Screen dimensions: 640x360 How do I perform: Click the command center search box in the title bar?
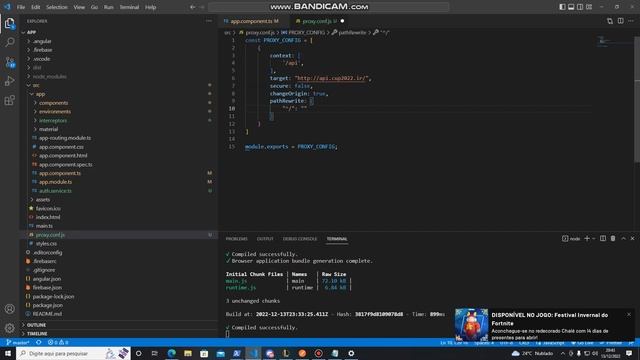click(x=329, y=7)
